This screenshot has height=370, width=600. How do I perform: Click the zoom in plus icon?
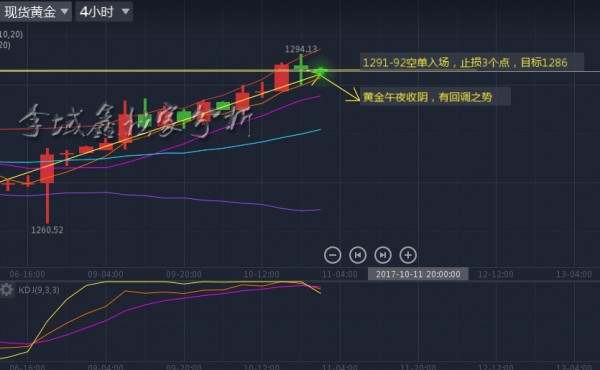[x=408, y=255]
